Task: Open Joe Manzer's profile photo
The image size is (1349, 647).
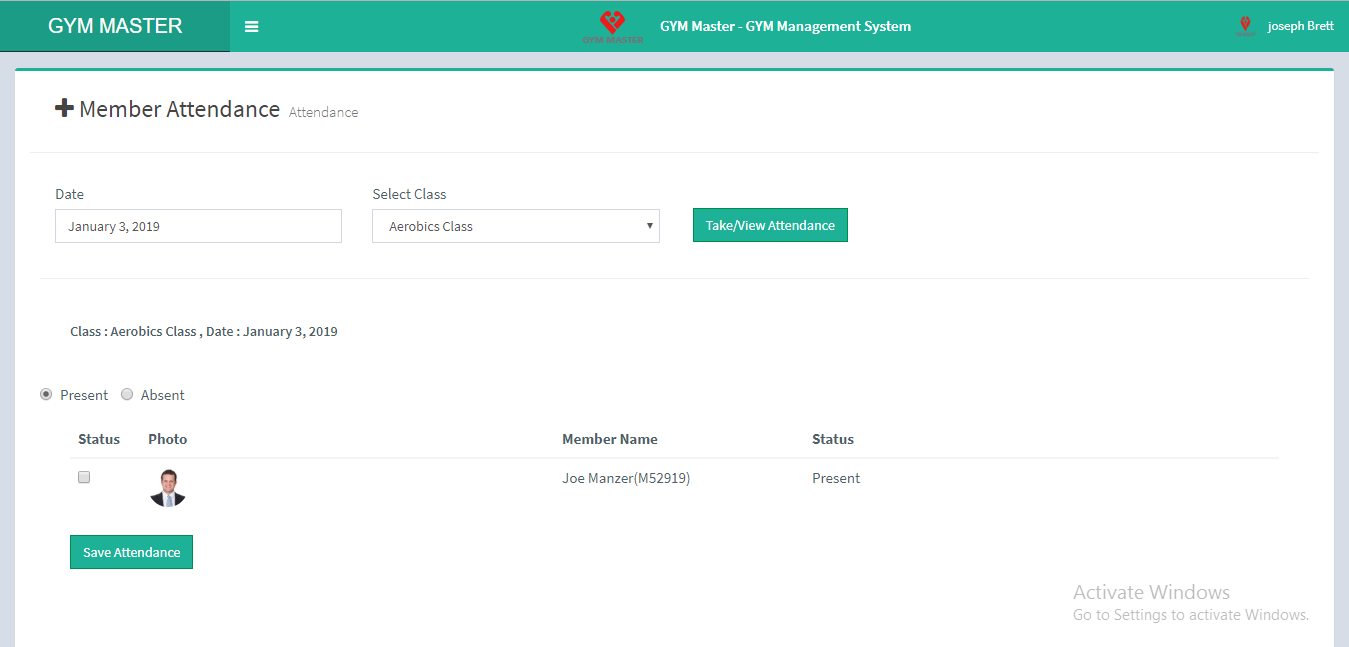Action: coord(167,488)
